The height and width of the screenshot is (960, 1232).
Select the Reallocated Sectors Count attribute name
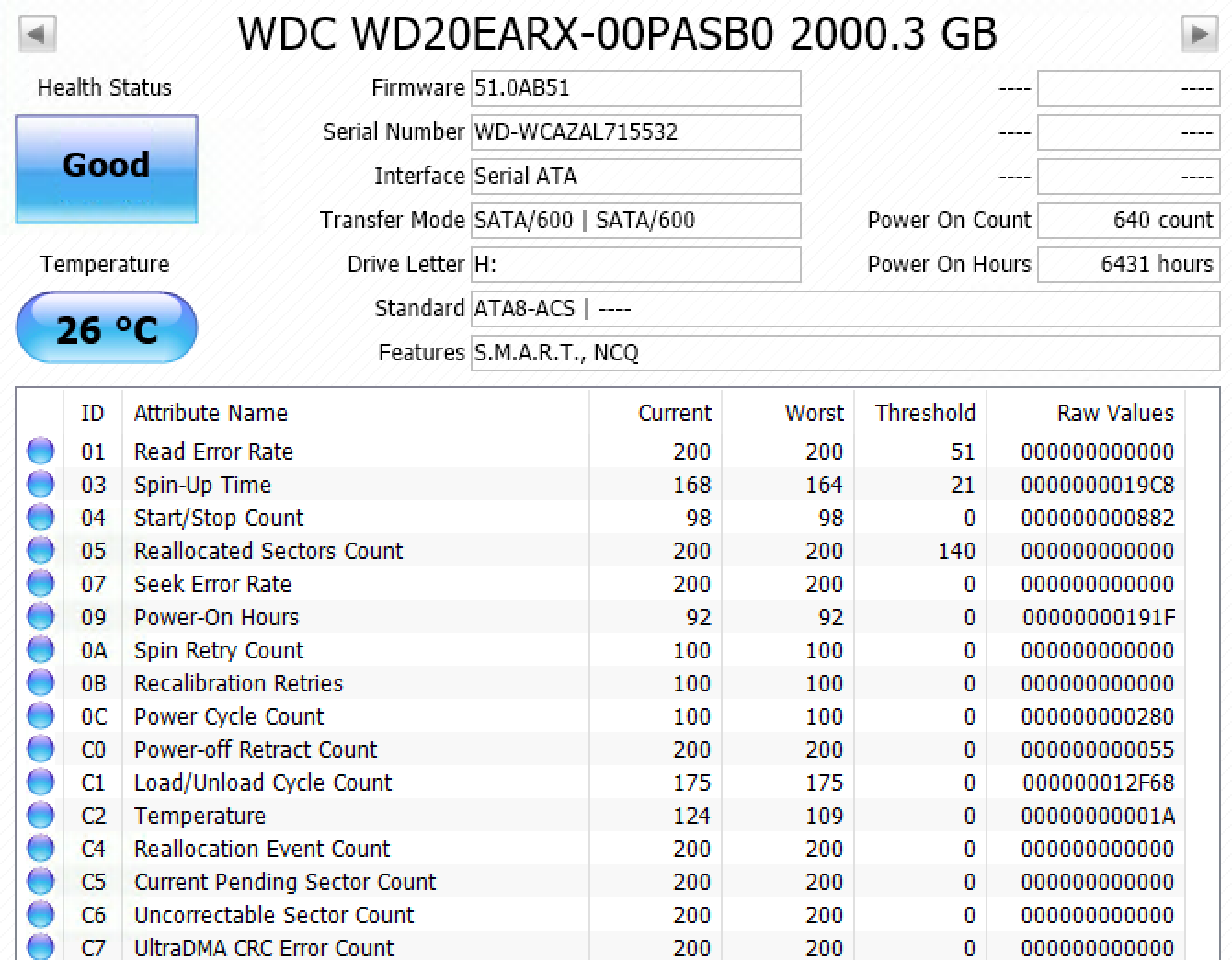(x=268, y=551)
